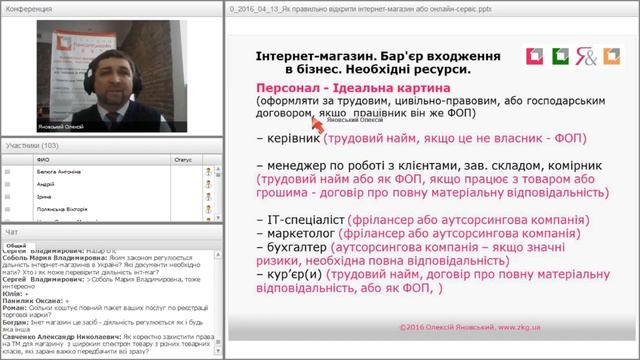Click Богдан's chat message
The width and height of the screenshot is (640, 360).
tap(103, 325)
